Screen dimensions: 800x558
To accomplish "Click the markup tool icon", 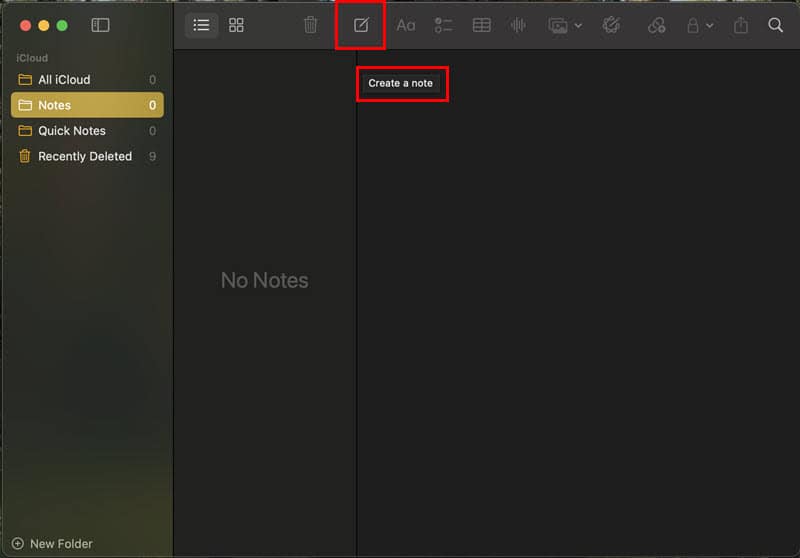I will point(611,25).
